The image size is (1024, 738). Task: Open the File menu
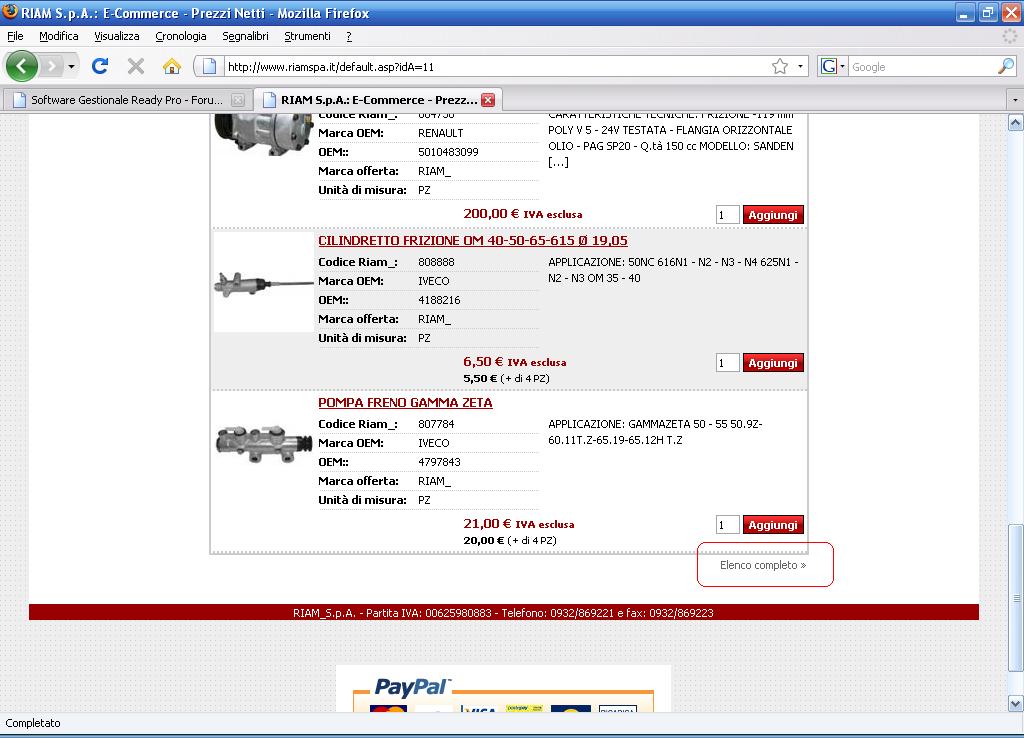(15, 36)
